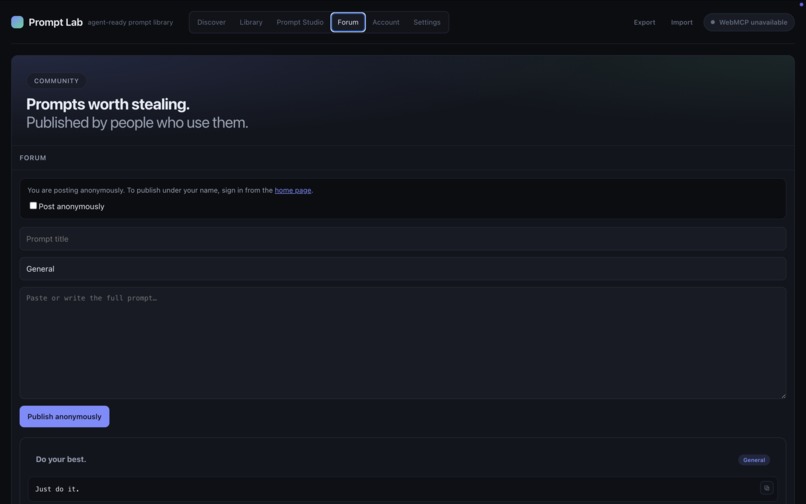The width and height of the screenshot is (806, 504).
Task: Click the Import button
Action: pyautogui.click(x=682, y=22)
